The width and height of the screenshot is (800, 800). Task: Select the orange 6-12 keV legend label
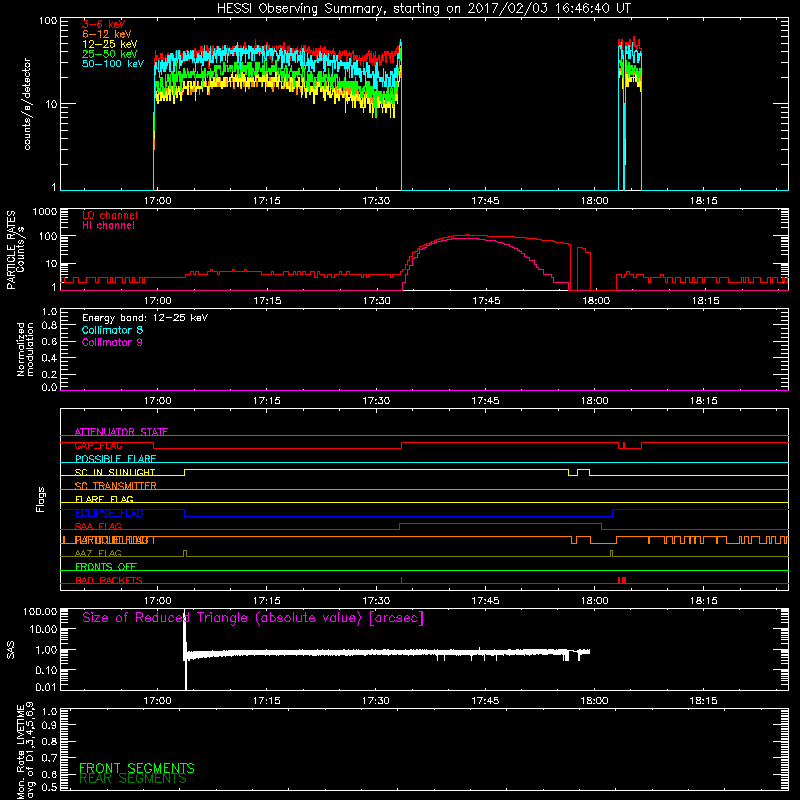[x=107, y=34]
